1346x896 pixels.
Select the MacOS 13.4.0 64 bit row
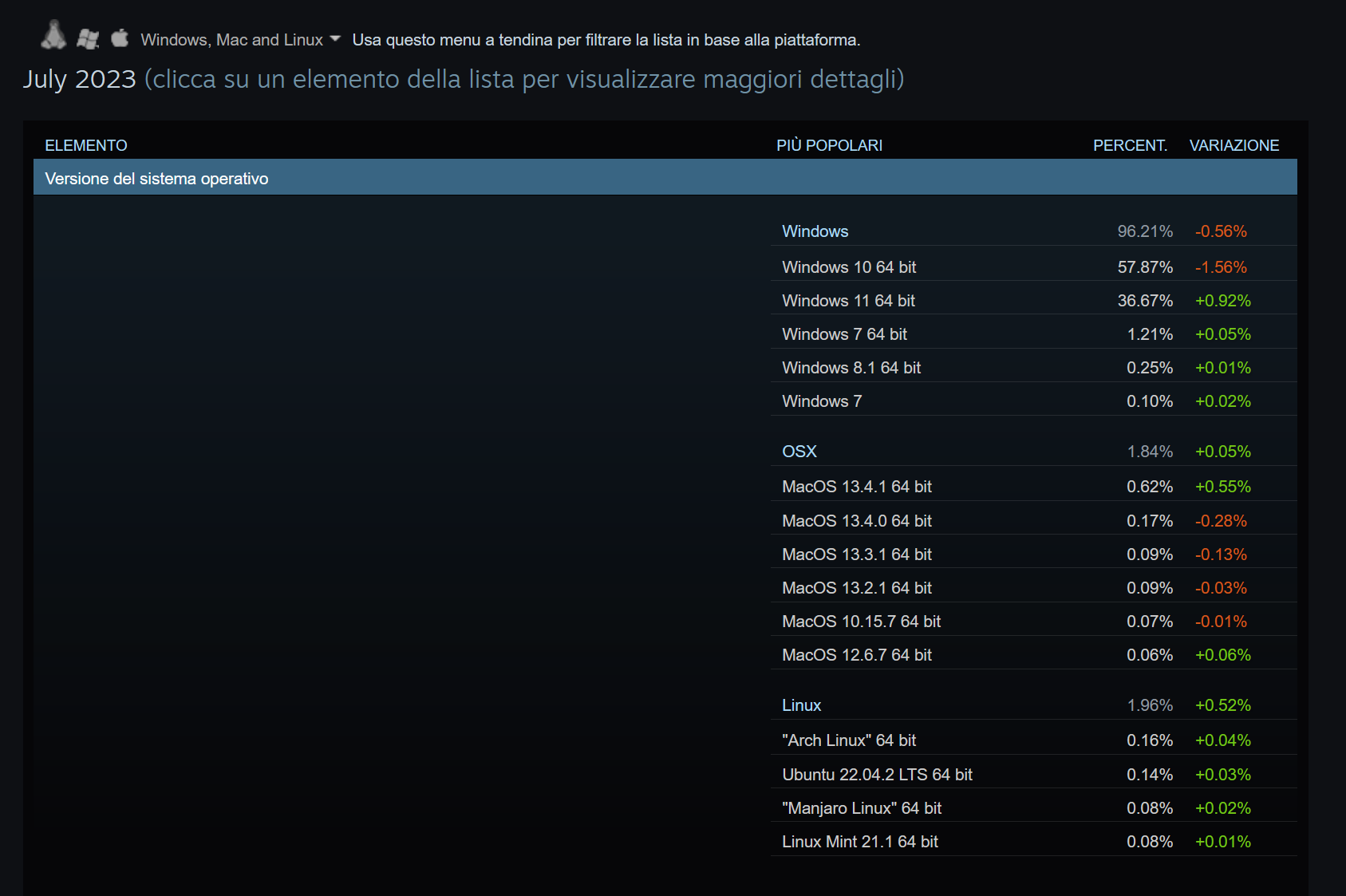(x=1033, y=519)
